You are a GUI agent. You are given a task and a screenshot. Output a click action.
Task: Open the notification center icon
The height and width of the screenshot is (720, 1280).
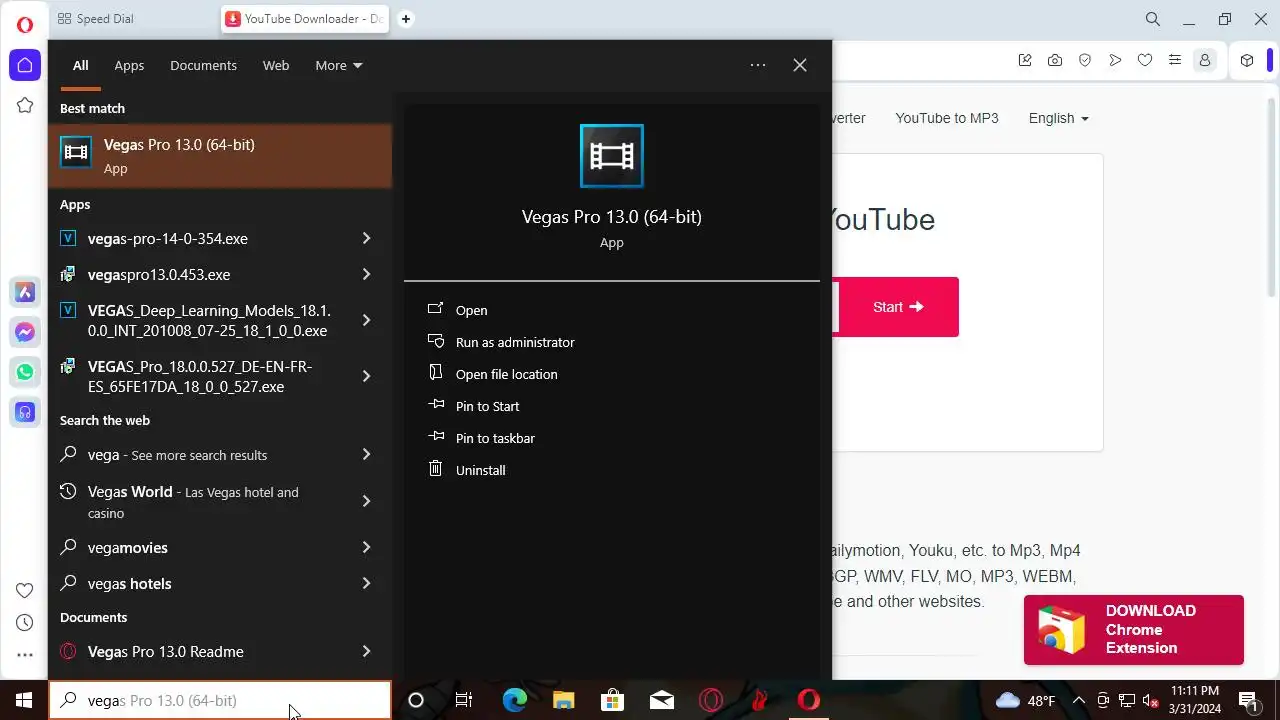point(1248,701)
